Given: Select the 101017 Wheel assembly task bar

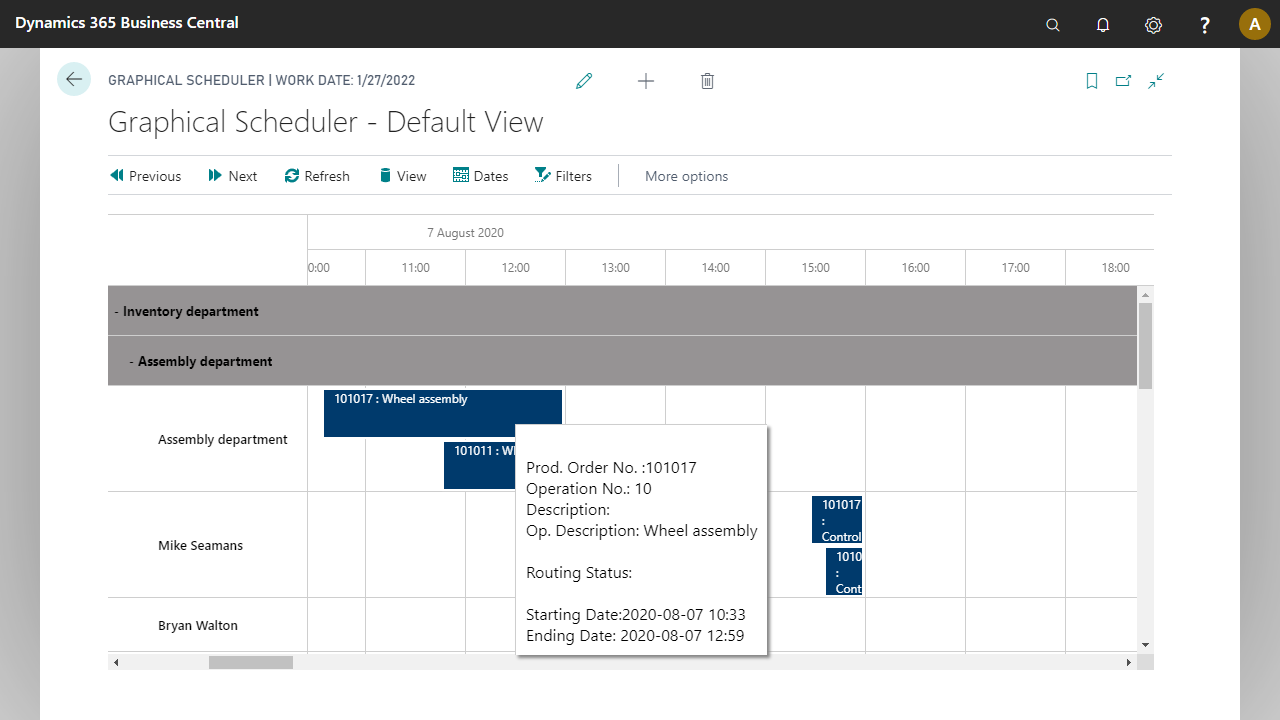Looking at the screenshot, I should (420, 413).
